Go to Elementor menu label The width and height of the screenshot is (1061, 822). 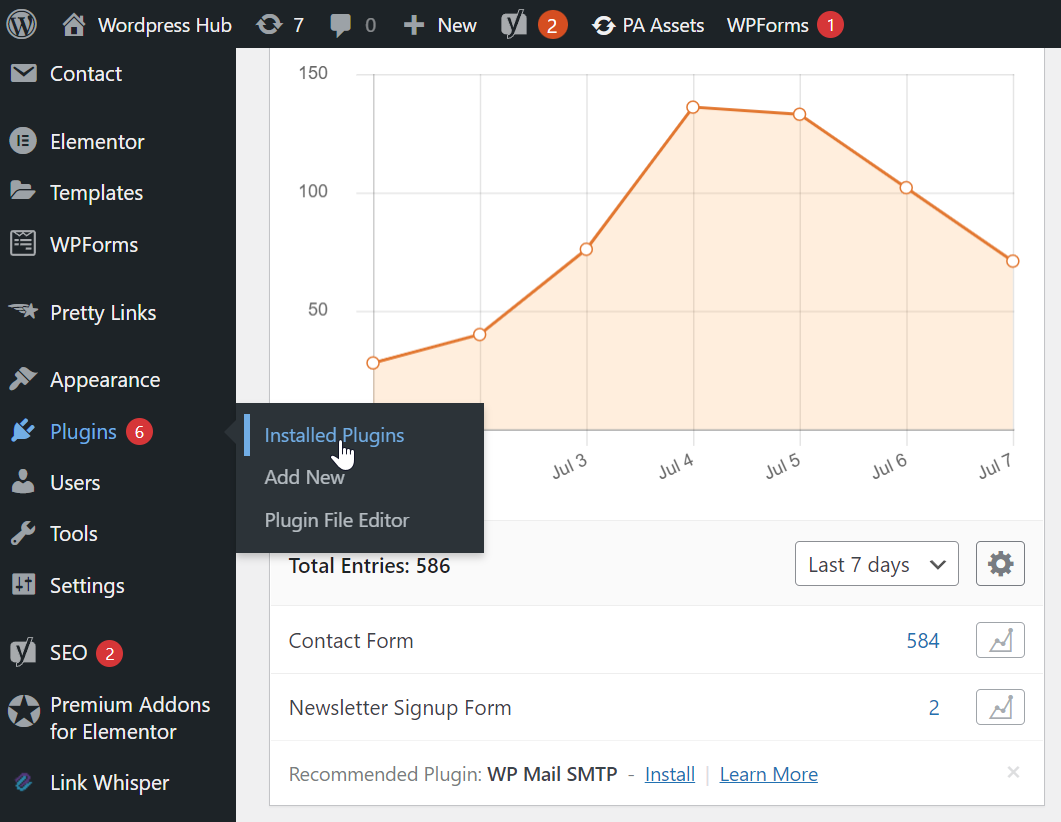coord(97,141)
